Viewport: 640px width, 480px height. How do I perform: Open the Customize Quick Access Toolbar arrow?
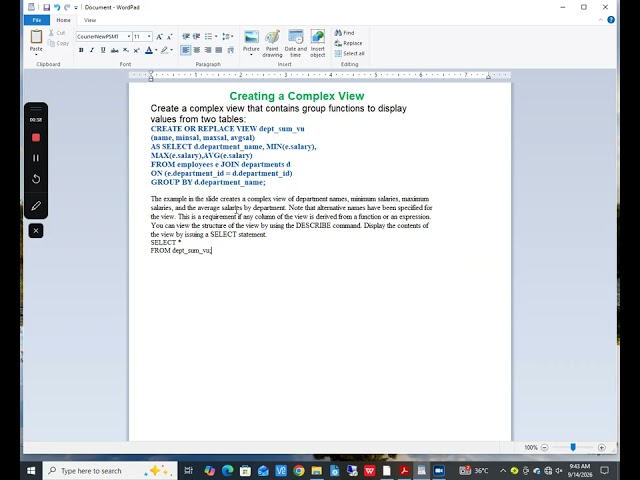point(76,8)
